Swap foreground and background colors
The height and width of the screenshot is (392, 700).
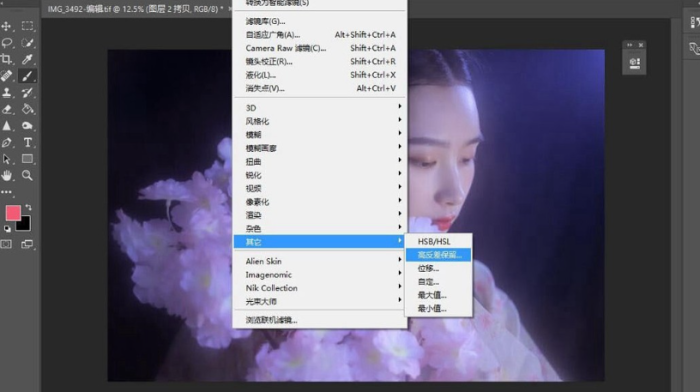(x=29, y=208)
